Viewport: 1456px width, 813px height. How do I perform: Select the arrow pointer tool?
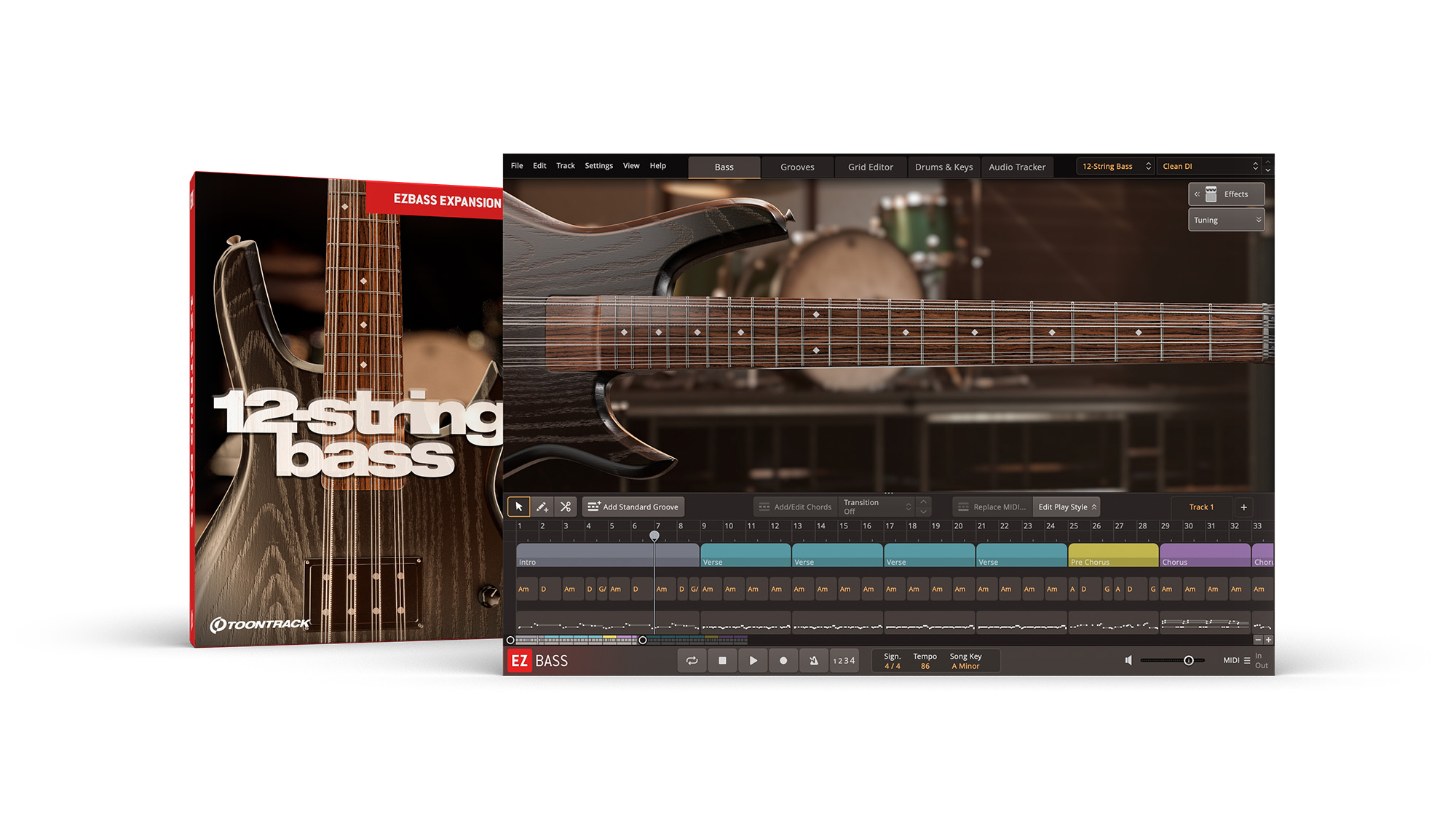coord(518,507)
